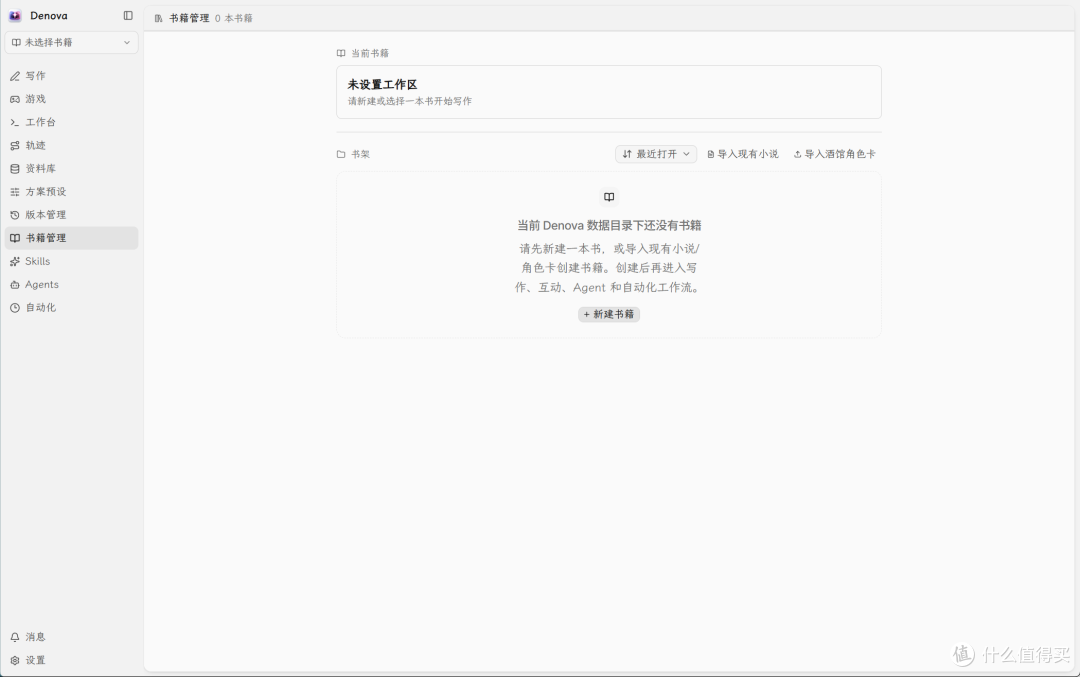
Task: Open 方案预设 in the sidebar
Action: click(72, 192)
